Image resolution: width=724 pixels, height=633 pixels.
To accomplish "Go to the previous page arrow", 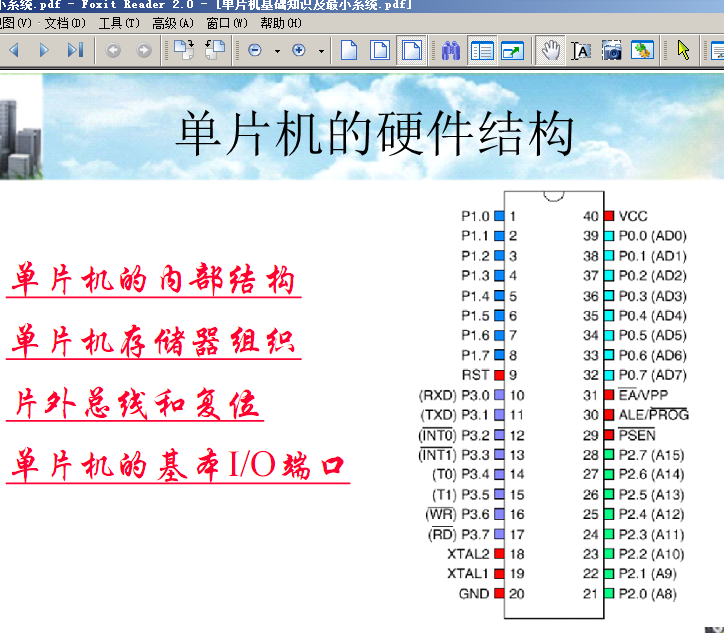I will tap(13, 50).
